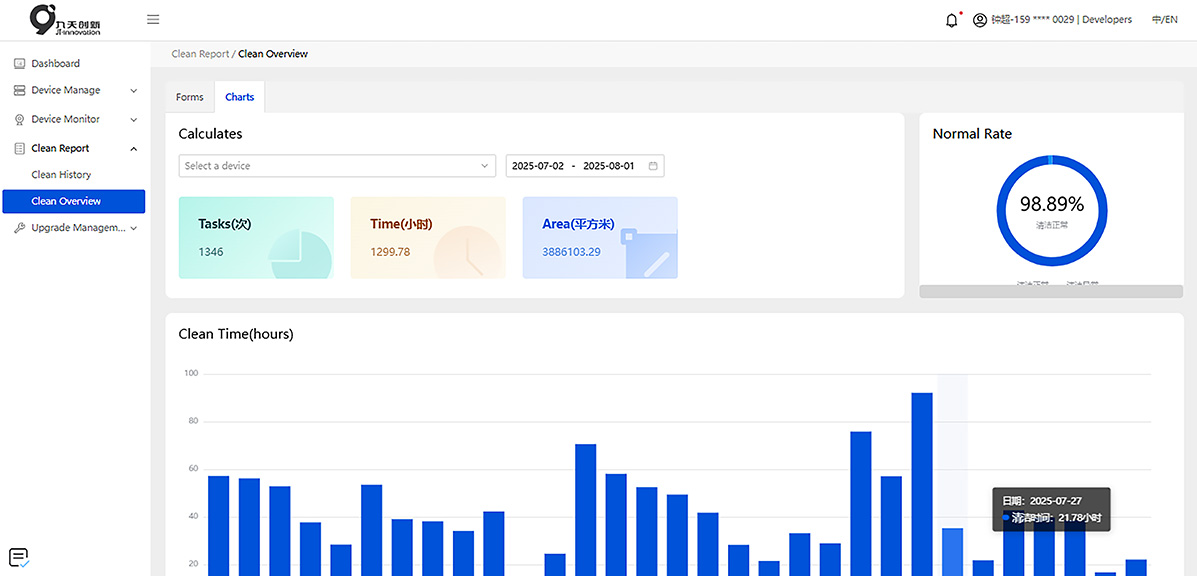Viewport: 1197px width, 576px height.
Task: Click the Area(平方米) card
Action: (x=600, y=237)
